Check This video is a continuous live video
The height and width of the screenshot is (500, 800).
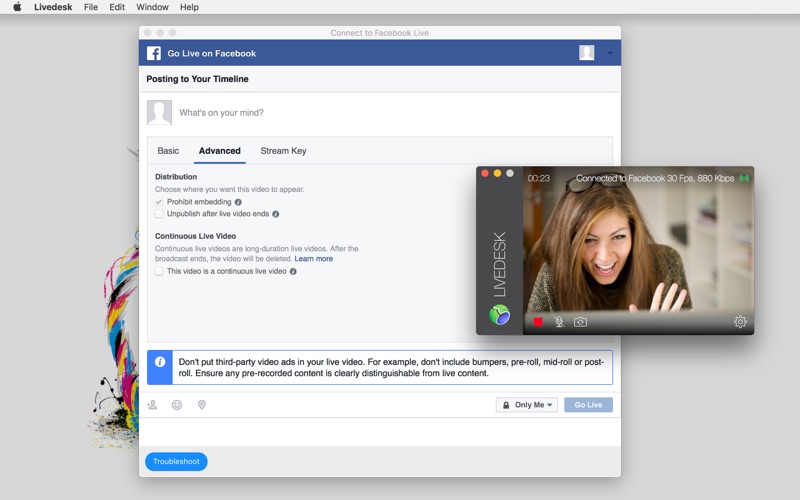(159, 271)
